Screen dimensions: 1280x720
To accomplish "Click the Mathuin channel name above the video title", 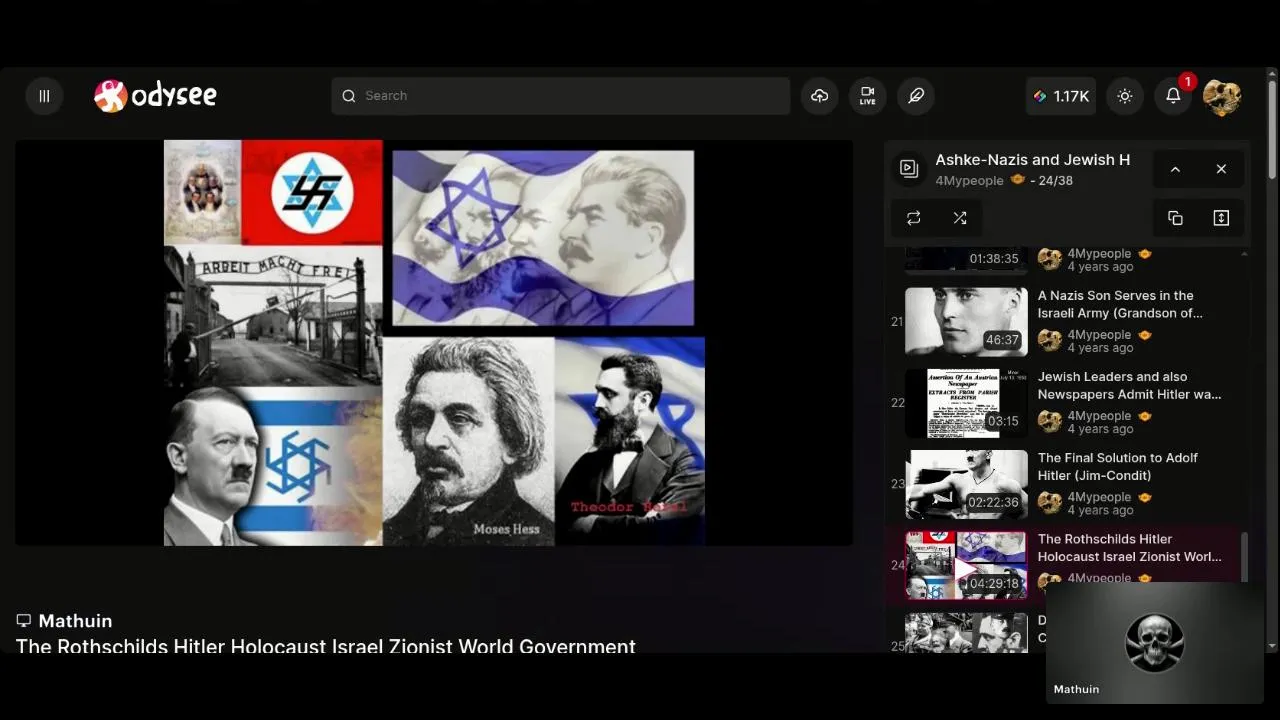I will [x=75, y=621].
